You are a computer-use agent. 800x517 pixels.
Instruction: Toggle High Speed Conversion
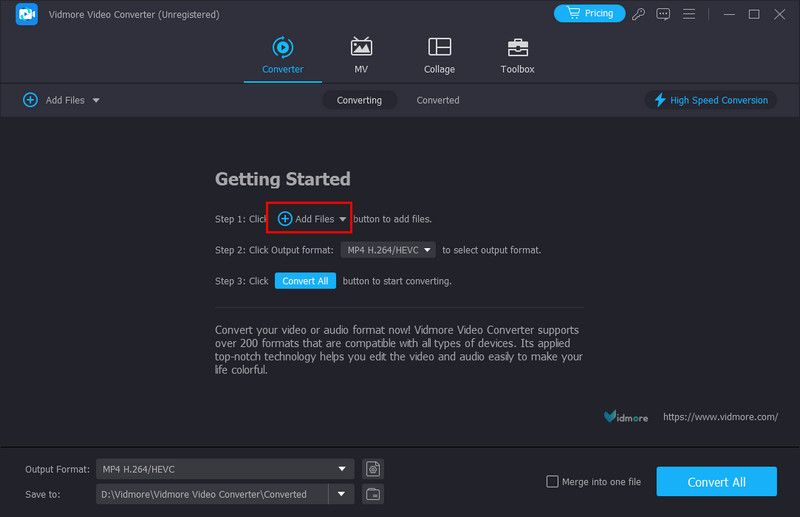[x=711, y=100]
